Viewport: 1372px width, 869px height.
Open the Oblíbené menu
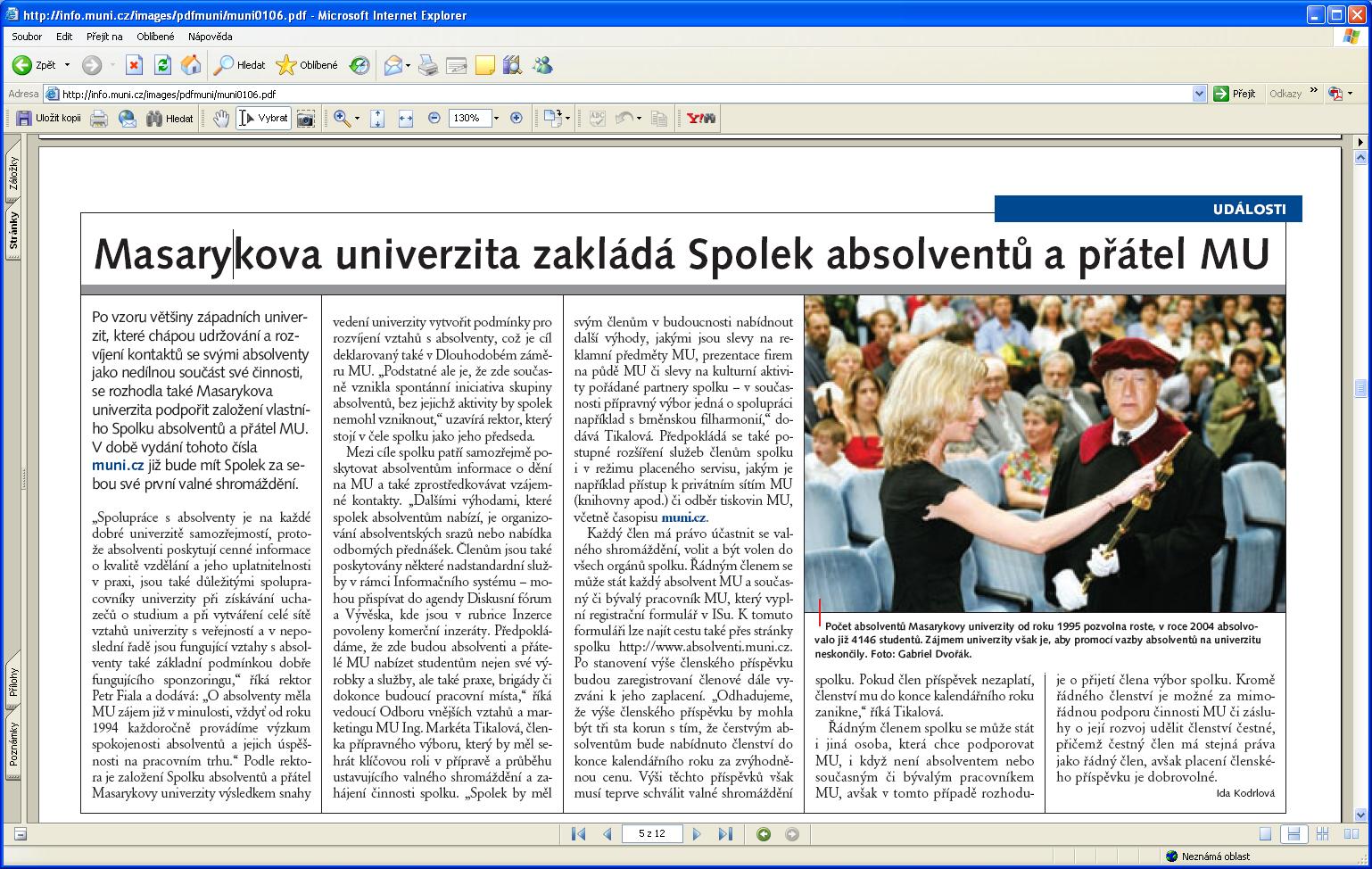(x=156, y=37)
